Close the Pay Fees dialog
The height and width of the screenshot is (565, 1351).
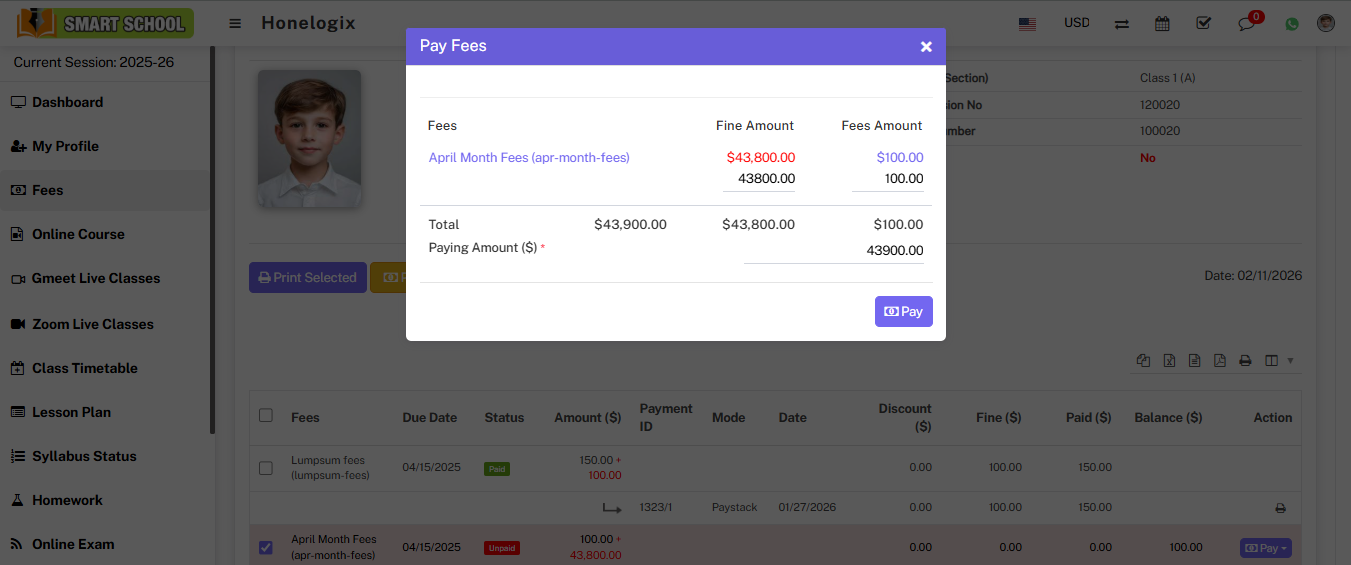pos(926,47)
